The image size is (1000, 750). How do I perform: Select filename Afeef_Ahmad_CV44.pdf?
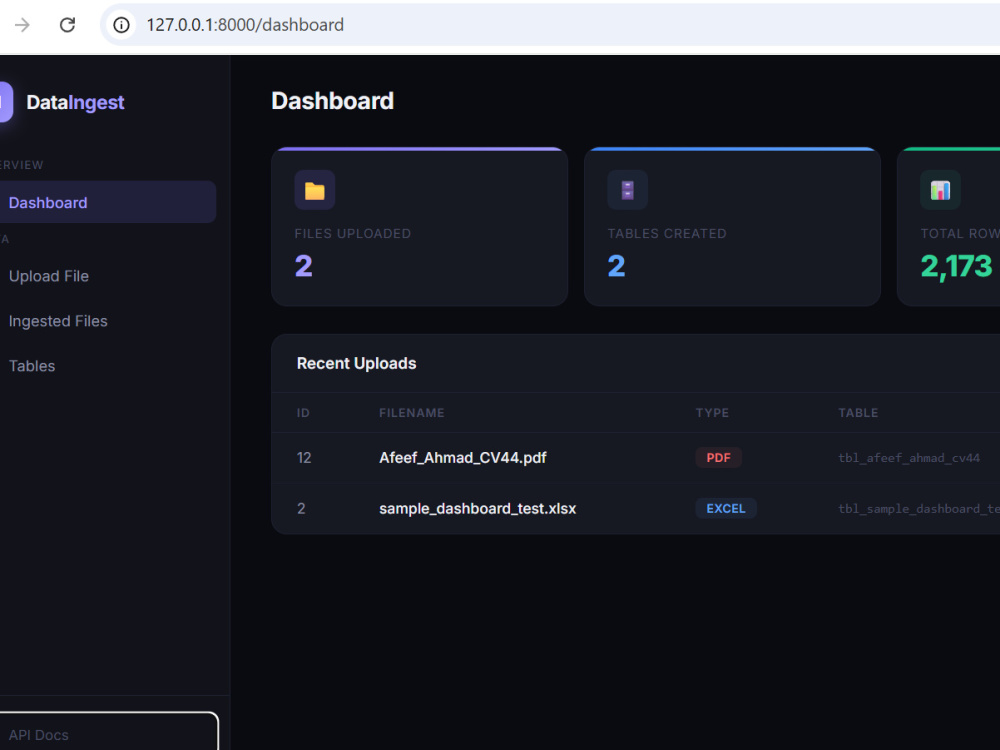click(x=462, y=457)
